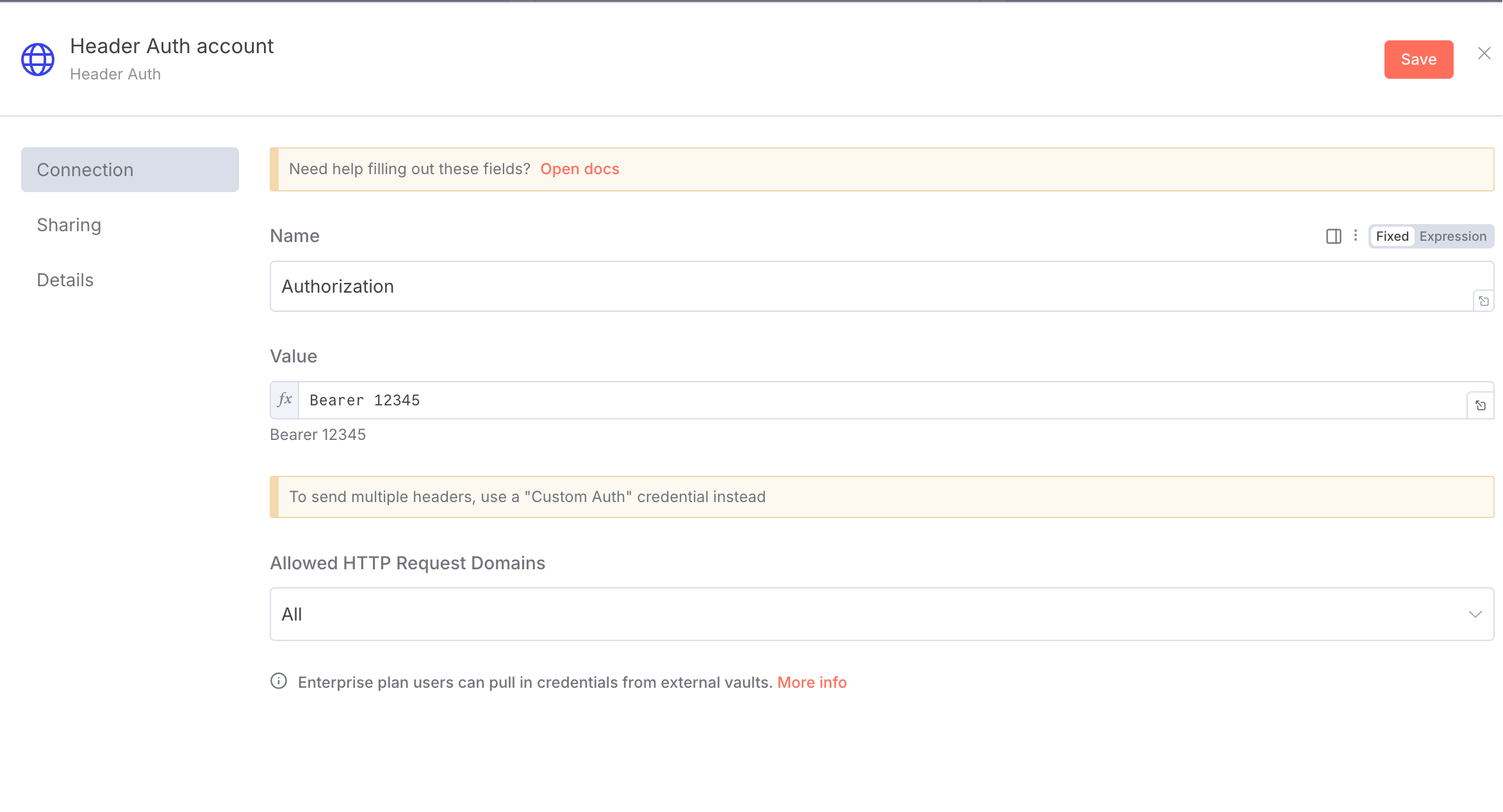Click the fx expression icon in Value
The width and height of the screenshot is (1503, 812).
[x=284, y=400]
